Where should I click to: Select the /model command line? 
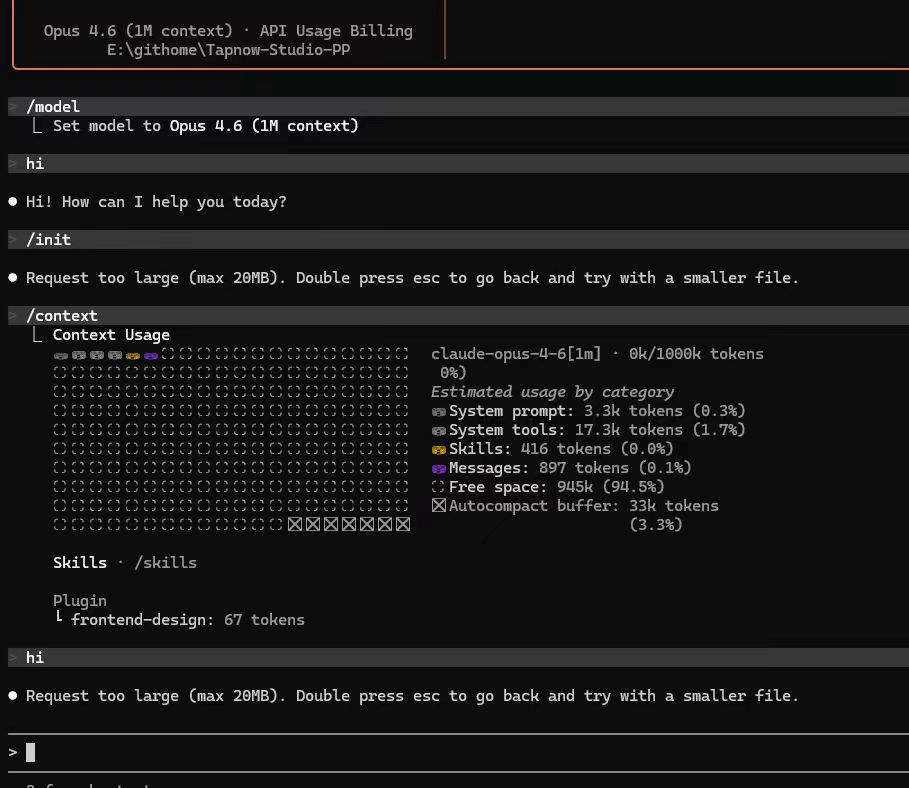click(x=458, y=107)
